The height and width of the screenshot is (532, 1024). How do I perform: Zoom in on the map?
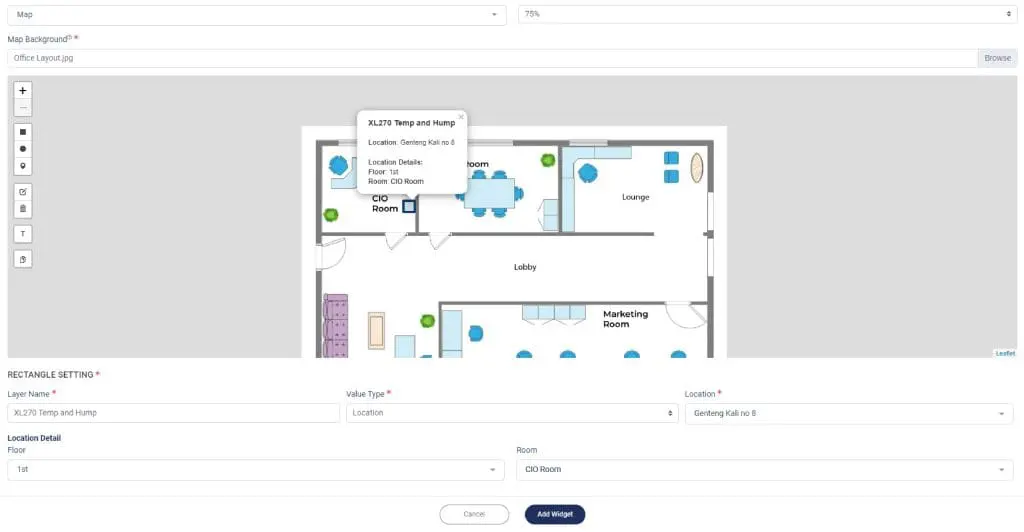[x=23, y=90]
